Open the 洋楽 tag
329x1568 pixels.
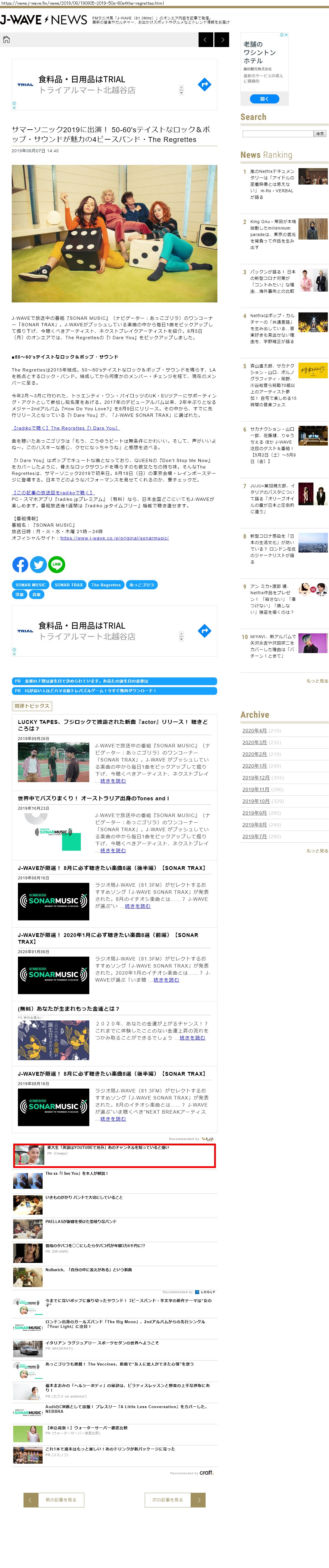pos(19,594)
